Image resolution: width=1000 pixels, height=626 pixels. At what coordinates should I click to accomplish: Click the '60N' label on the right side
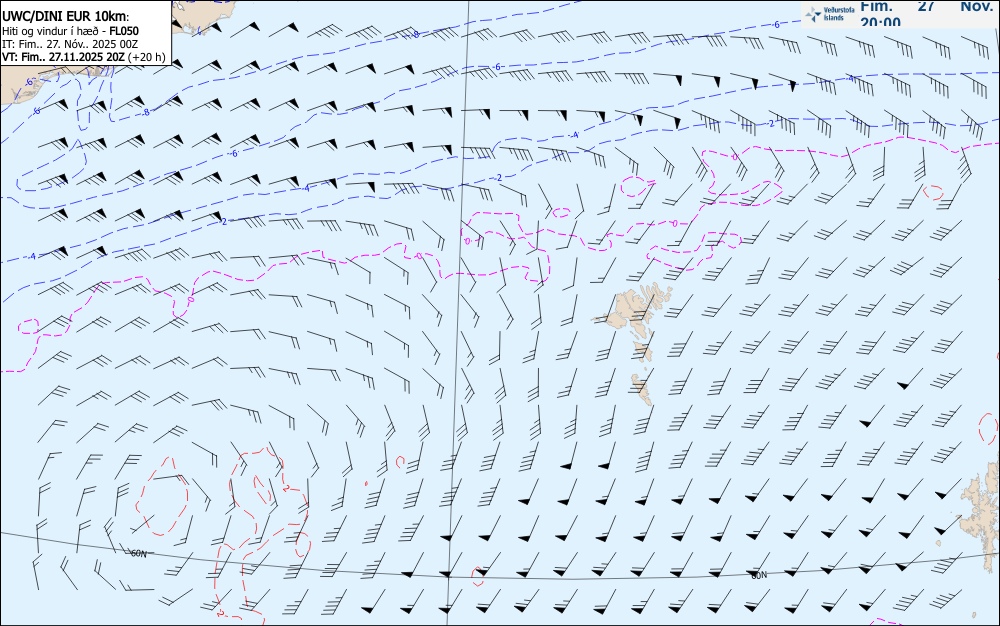click(759, 575)
